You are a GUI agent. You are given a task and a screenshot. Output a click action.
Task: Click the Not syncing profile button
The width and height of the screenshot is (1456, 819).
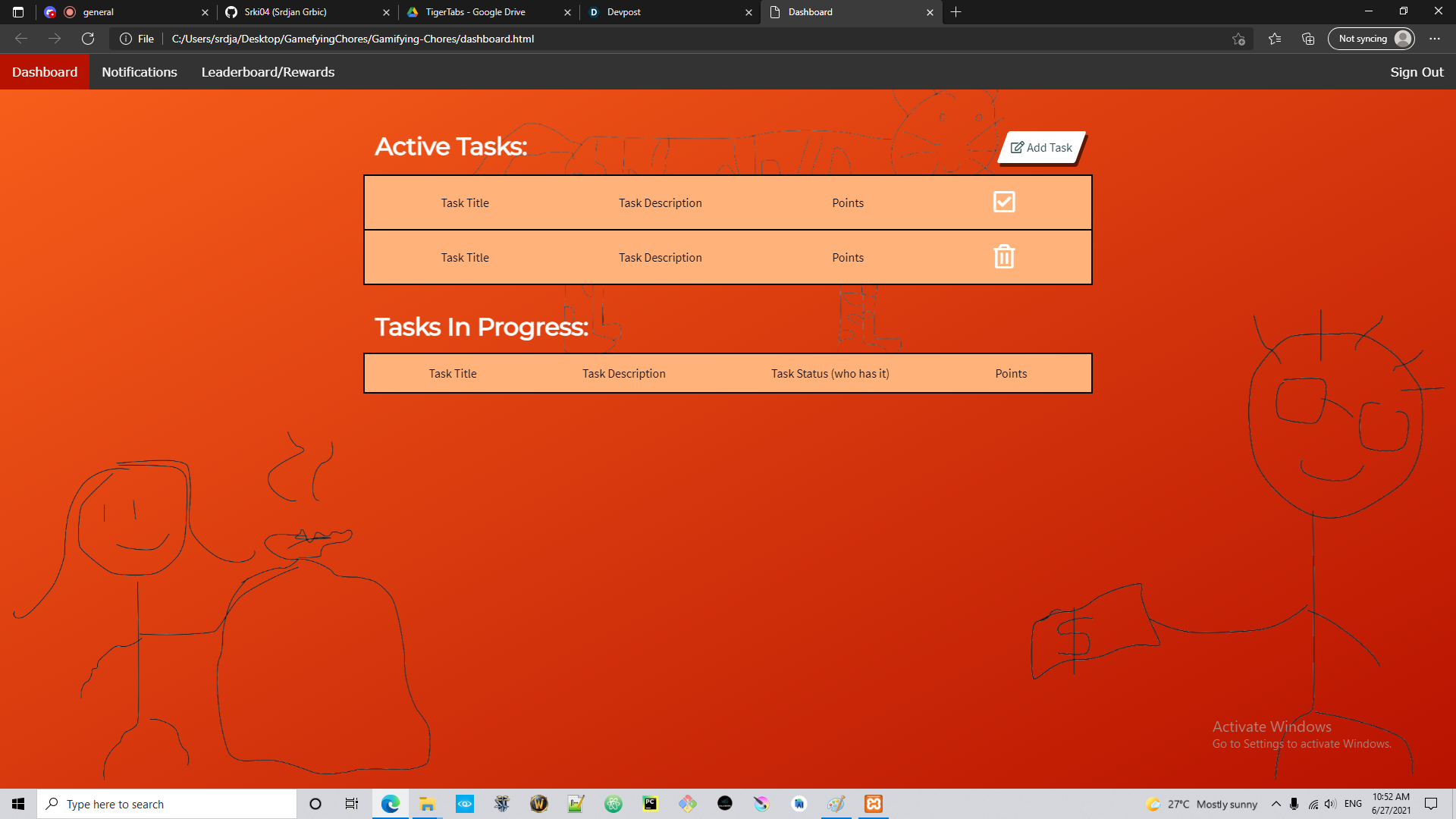click(1371, 39)
